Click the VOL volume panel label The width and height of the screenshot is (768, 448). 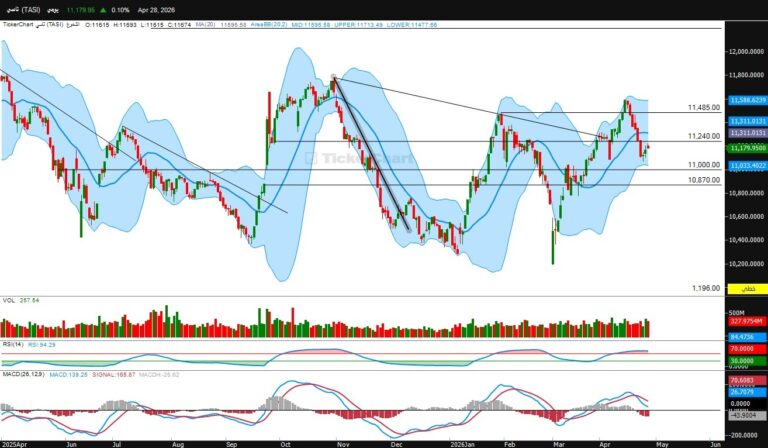(x=8, y=300)
